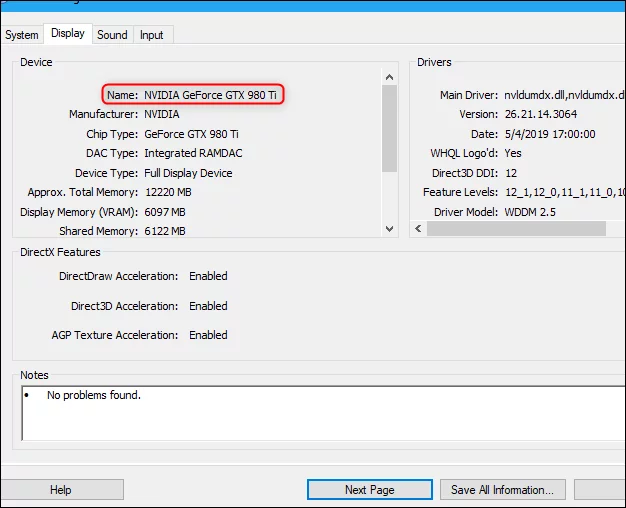Image resolution: width=626 pixels, height=508 pixels.
Task: Switch to the System tab
Action: click(x=22, y=35)
